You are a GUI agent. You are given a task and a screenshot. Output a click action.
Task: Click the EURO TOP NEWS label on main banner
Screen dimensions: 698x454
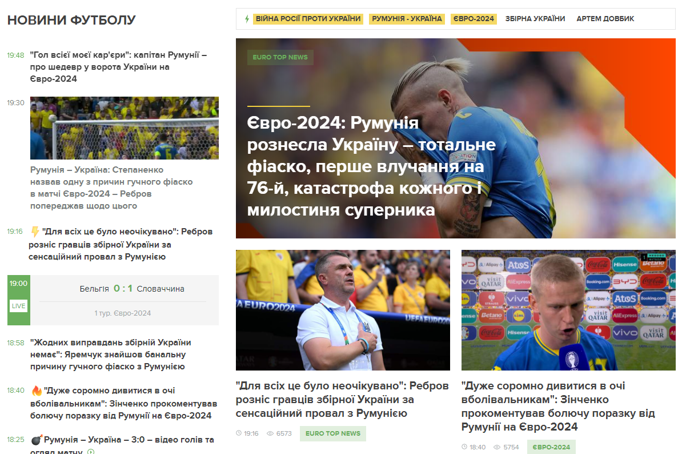[280, 57]
